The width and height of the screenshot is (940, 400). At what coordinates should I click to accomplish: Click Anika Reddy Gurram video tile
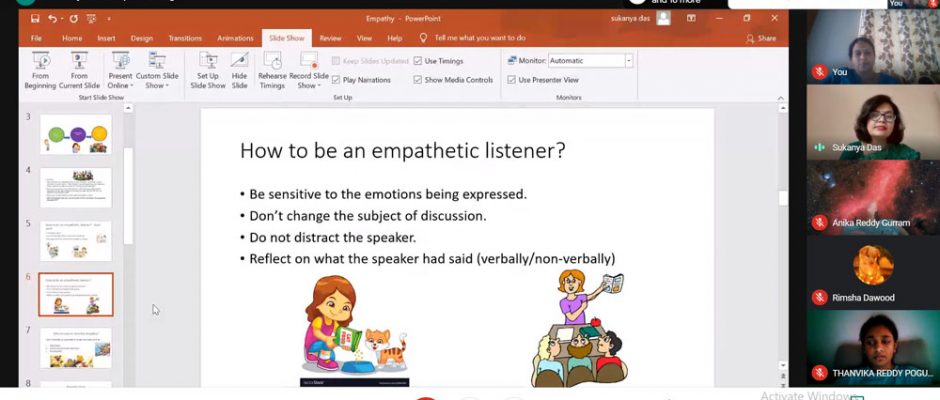tap(873, 197)
